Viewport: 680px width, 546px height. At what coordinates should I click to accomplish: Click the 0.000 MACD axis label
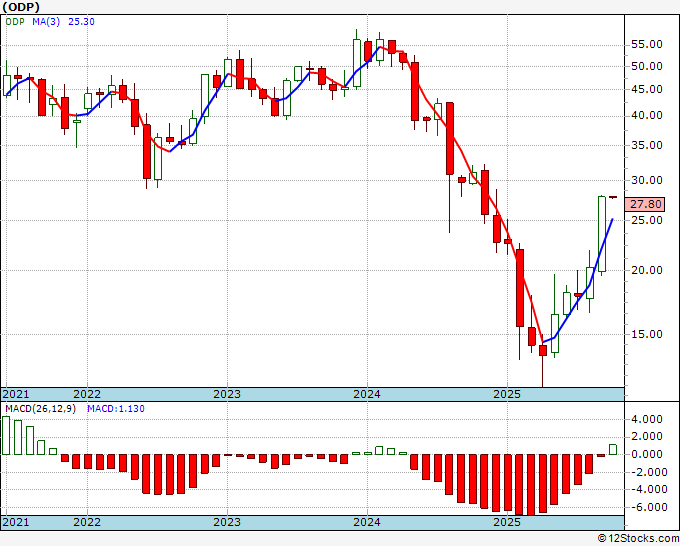647,454
